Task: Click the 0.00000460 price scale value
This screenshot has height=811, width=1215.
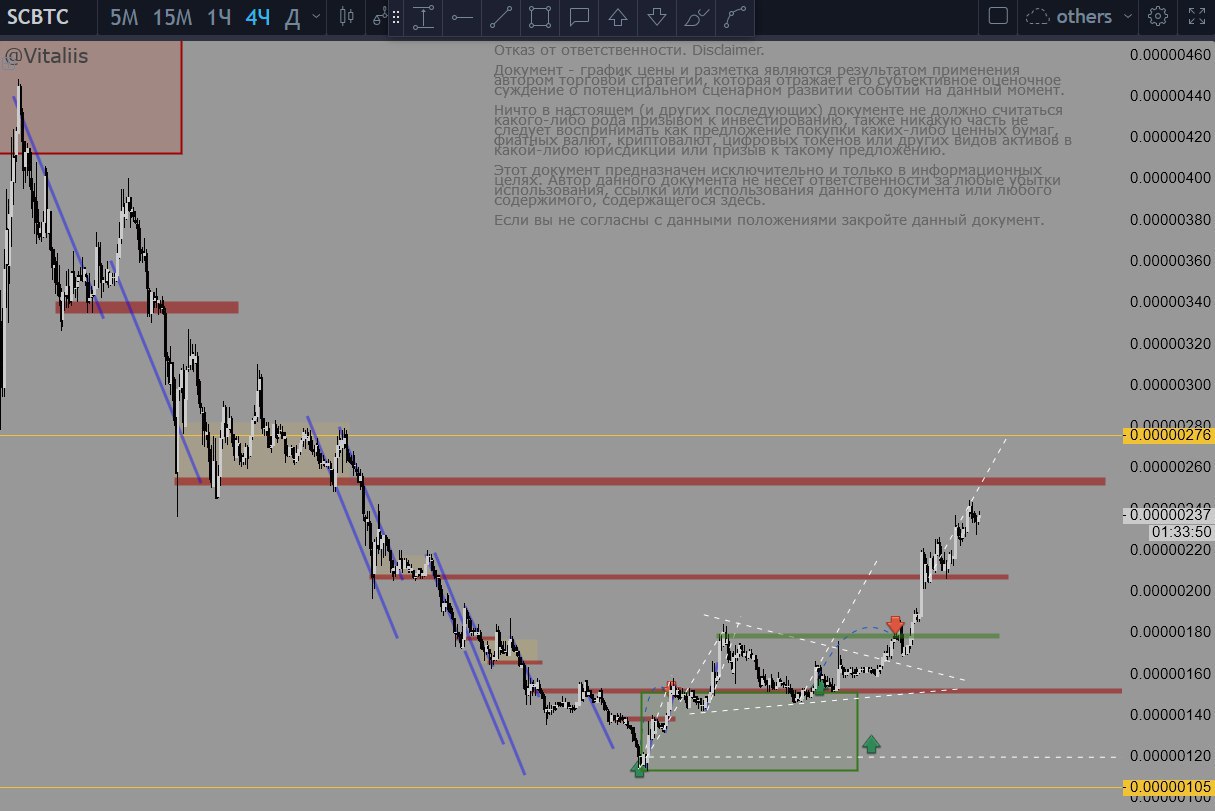Action: coord(1169,54)
